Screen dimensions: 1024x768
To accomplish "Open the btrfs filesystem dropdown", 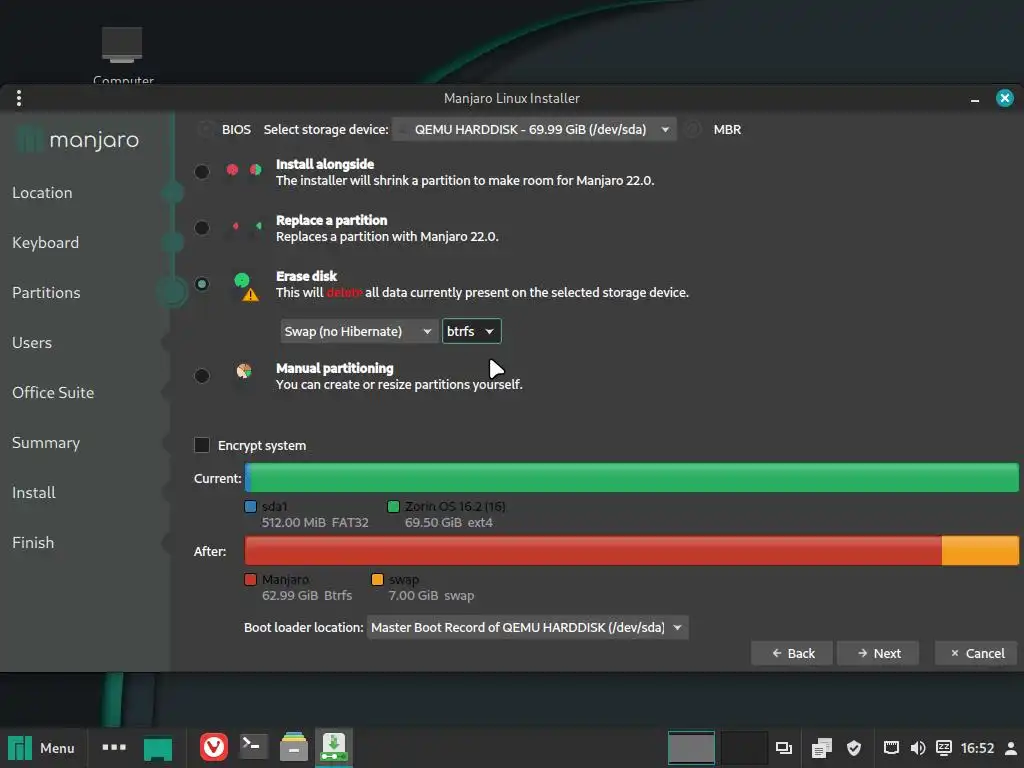I will pos(472,331).
